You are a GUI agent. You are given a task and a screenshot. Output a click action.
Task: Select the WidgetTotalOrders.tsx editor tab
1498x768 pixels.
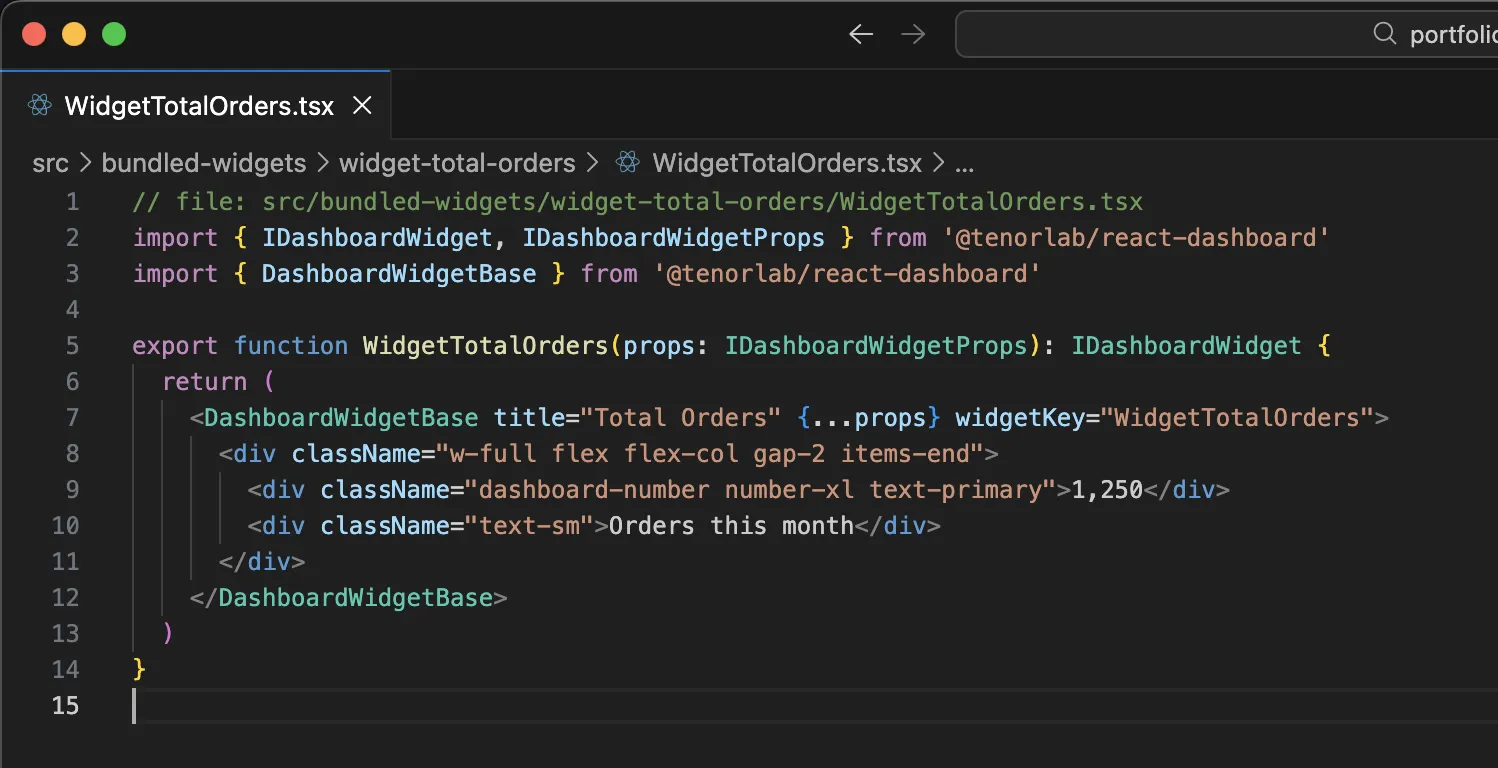[198, 105]
